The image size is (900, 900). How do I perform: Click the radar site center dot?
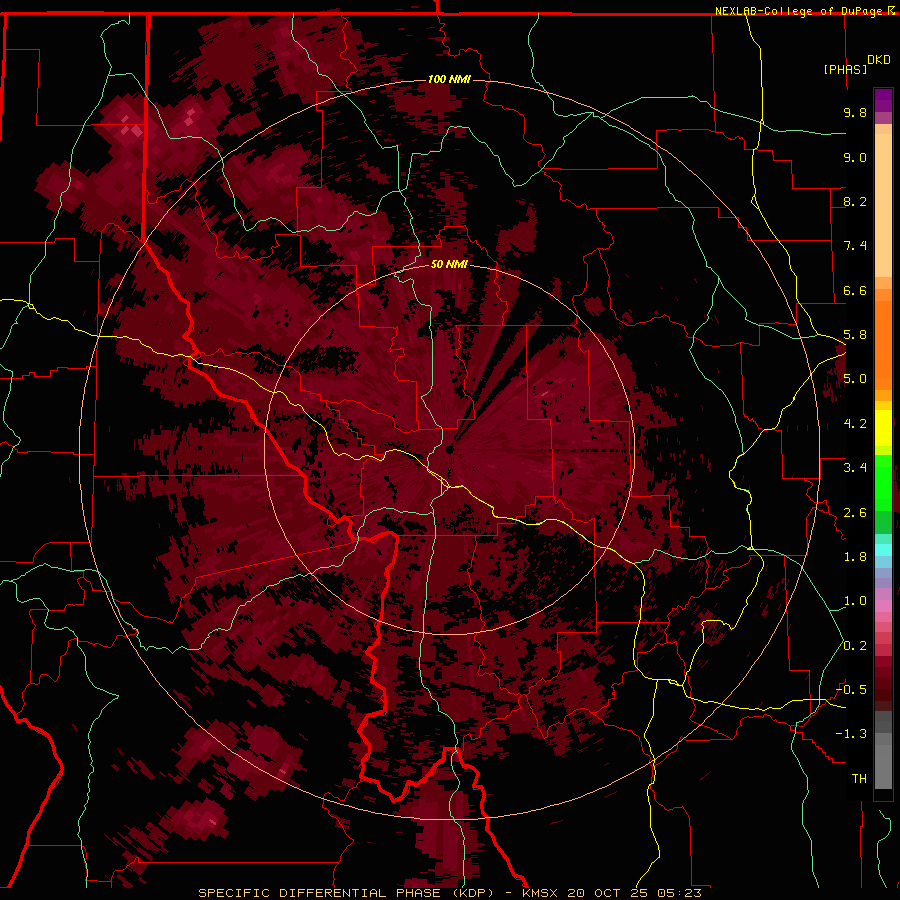(x=449, y=449)
